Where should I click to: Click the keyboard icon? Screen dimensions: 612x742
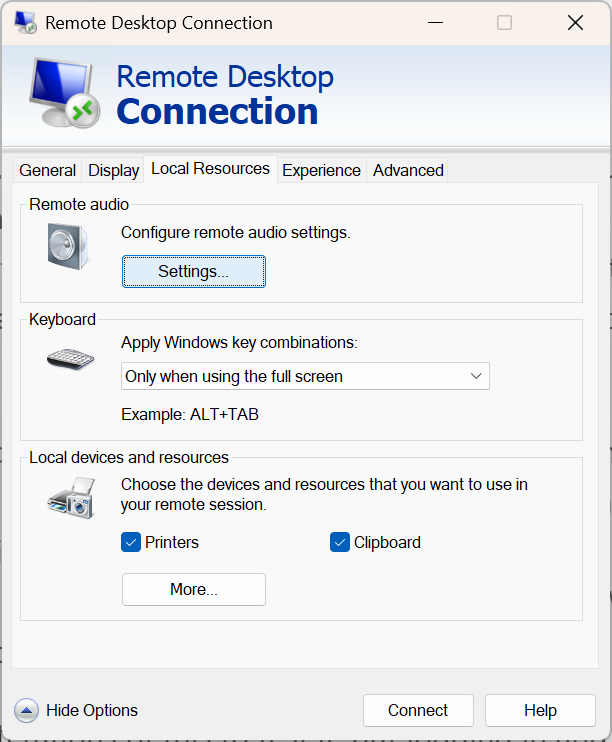tap(70, 358)
